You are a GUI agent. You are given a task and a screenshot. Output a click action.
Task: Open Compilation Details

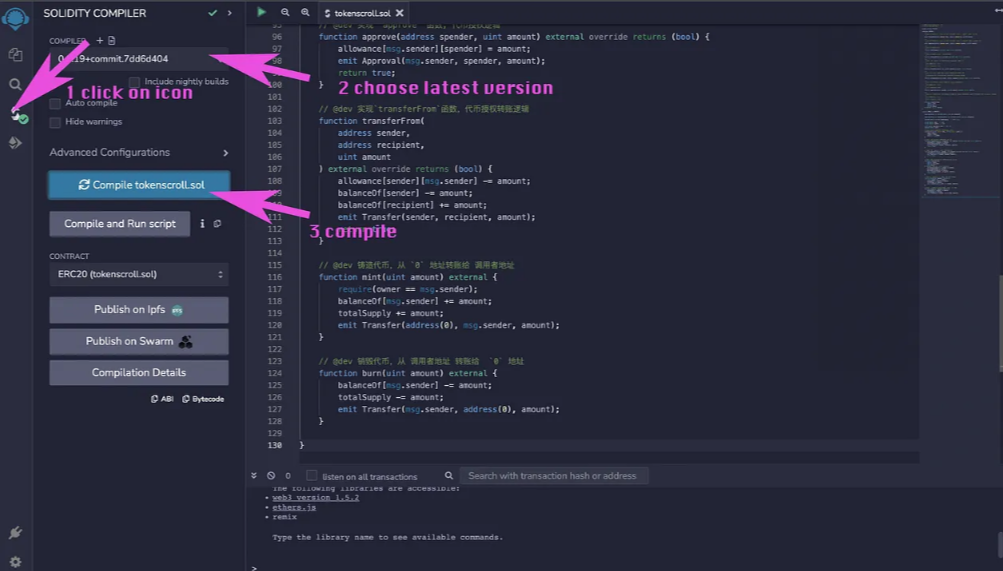pyautogui.click(x=139, y=373)
